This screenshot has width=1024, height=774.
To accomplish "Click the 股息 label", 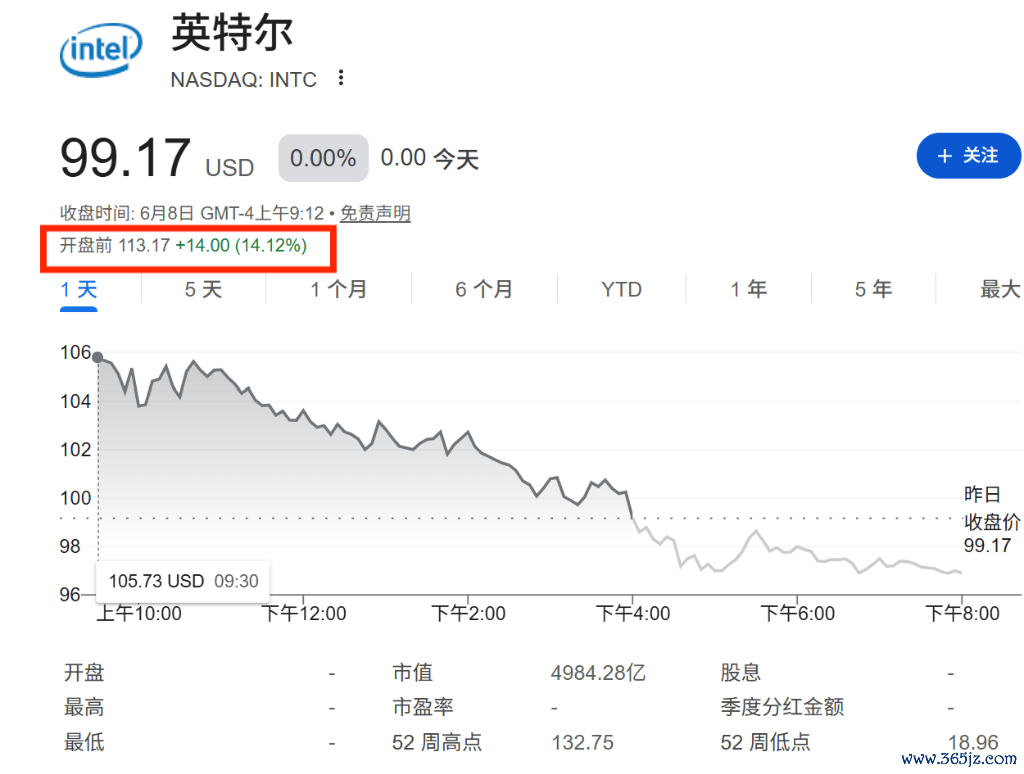I will [741, 673].
